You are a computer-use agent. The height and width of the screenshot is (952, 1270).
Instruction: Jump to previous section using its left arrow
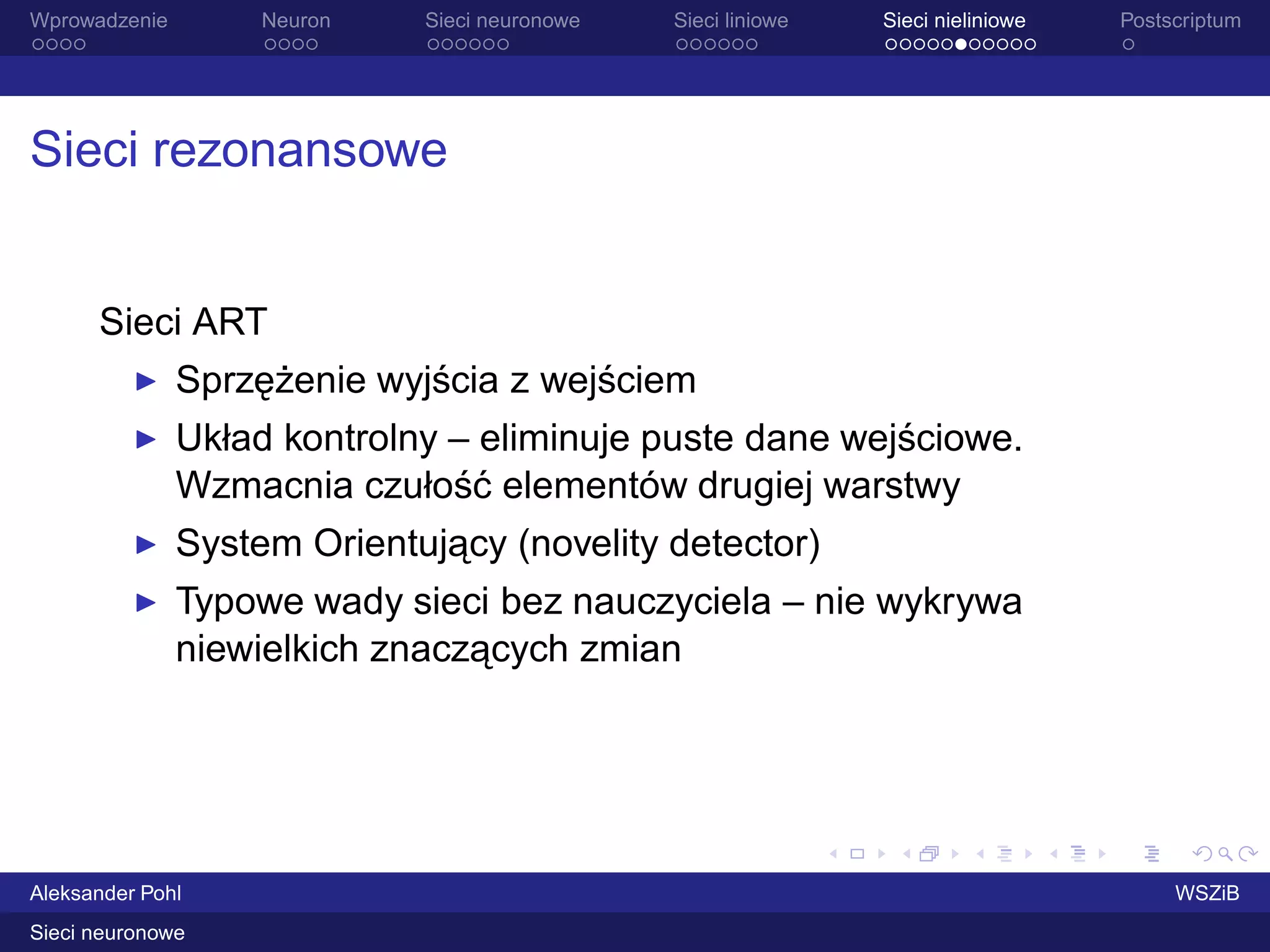point(1054,854)
